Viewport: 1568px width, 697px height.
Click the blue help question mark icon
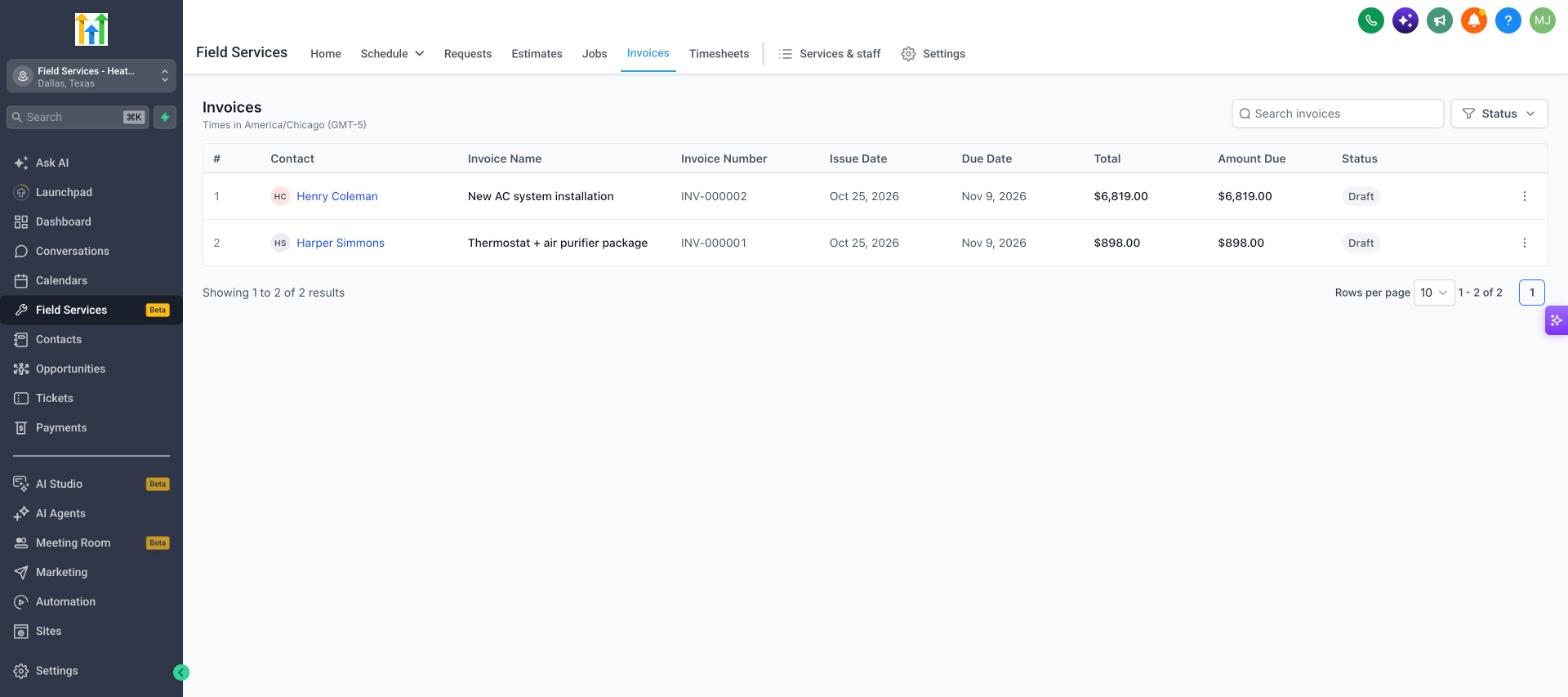[1508, 20]
